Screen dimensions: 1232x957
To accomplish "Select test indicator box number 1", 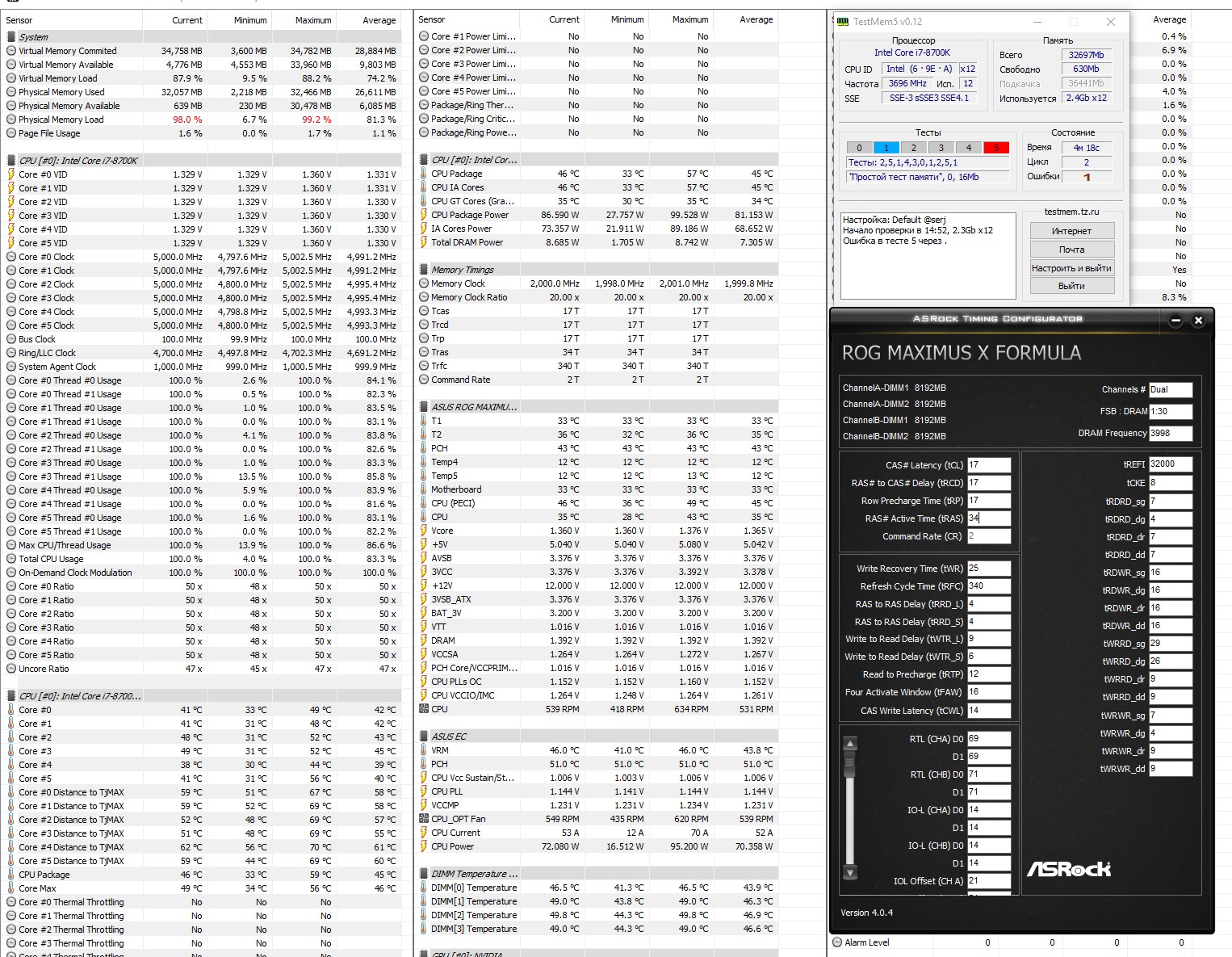I will click(886, 148).
